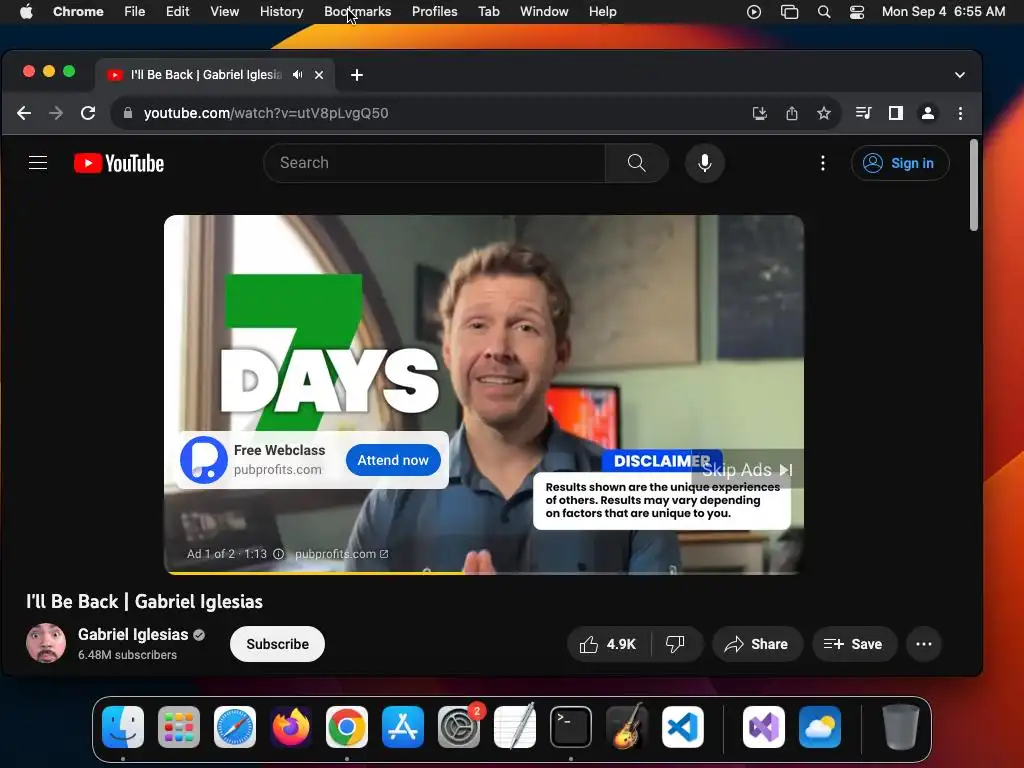
Task: Go forward with browser forward arrow
Action: pos(56,113)
